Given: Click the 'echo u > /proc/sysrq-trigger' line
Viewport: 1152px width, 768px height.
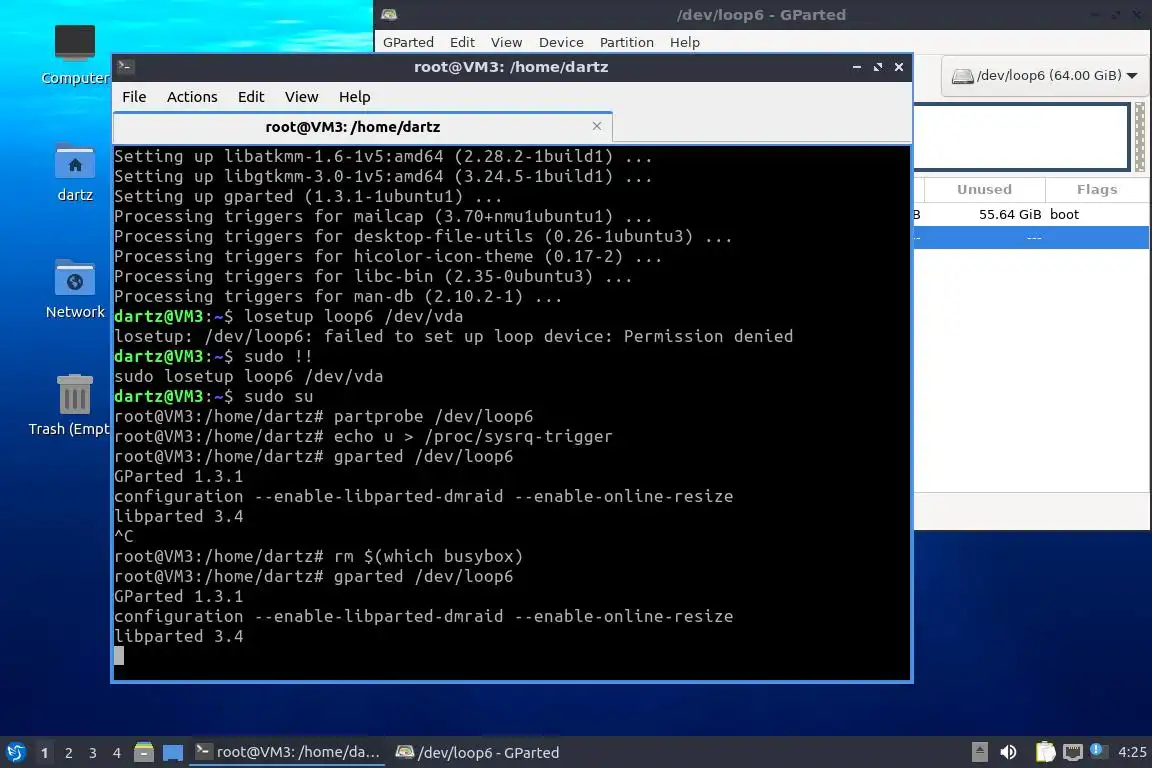Looking at the screenshot, I should pyautogui.click(x=363, y=437).
